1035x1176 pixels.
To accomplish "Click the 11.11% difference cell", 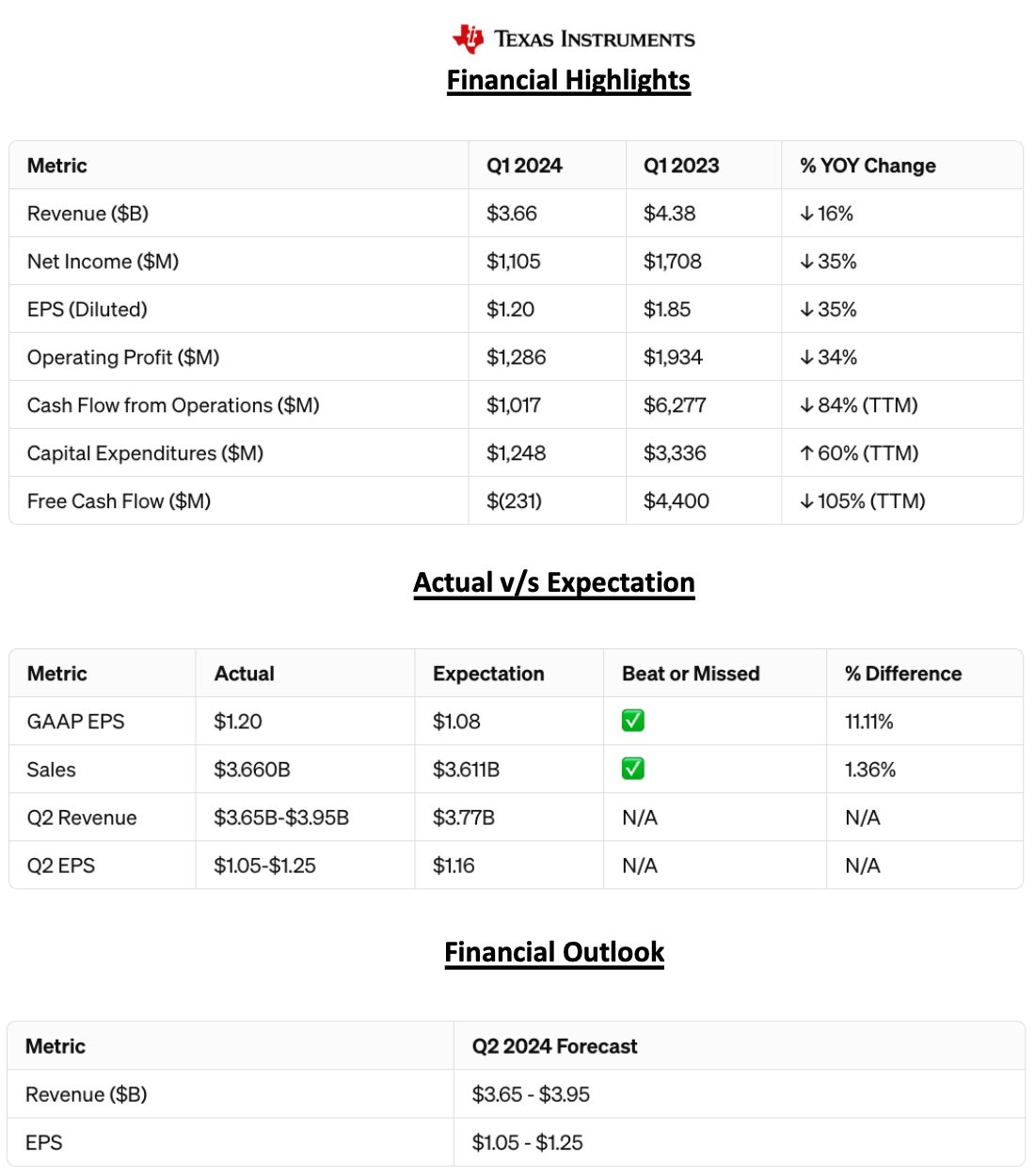I will 869,723.
